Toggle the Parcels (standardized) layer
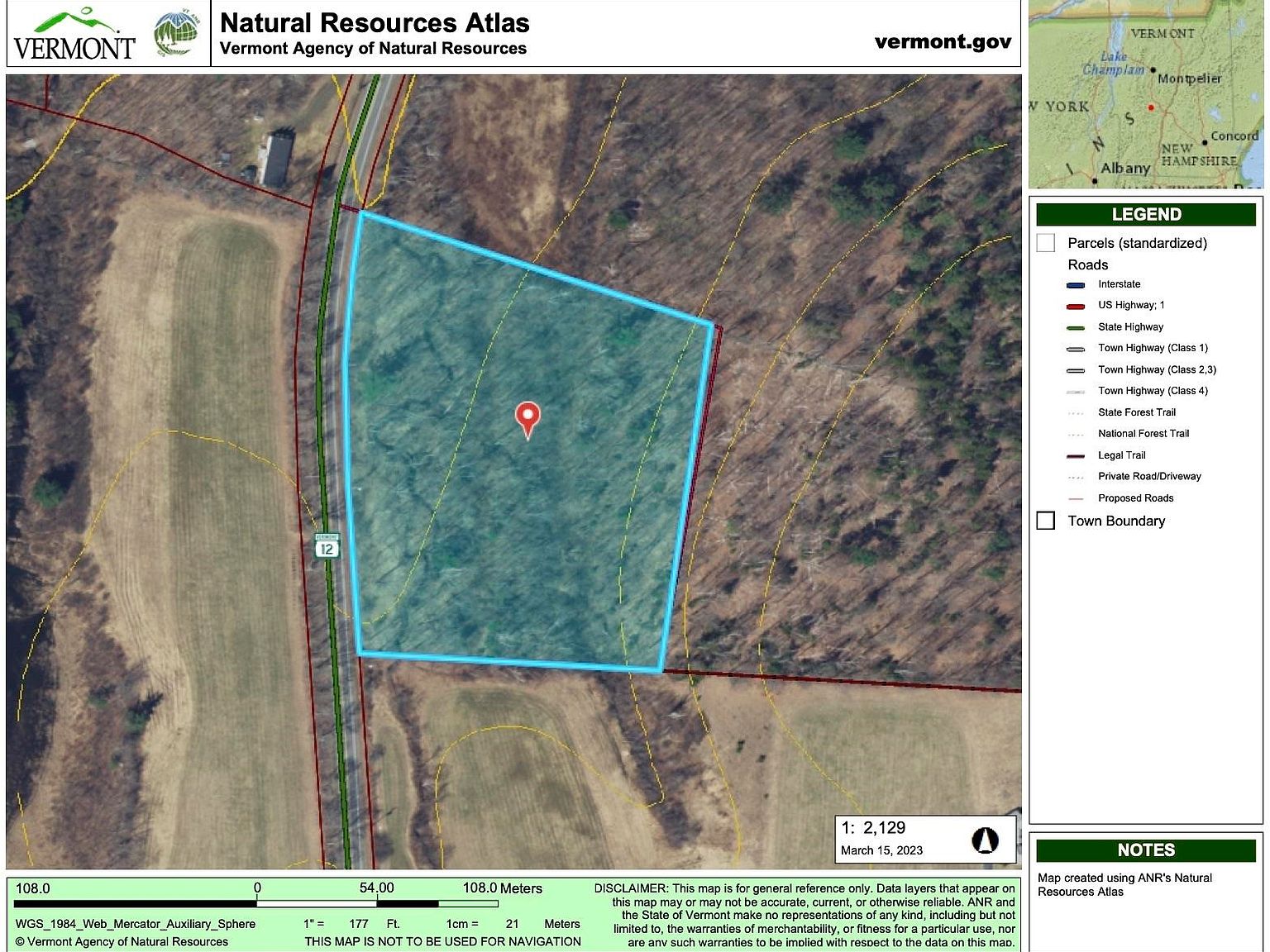 tap(1046, 242)
